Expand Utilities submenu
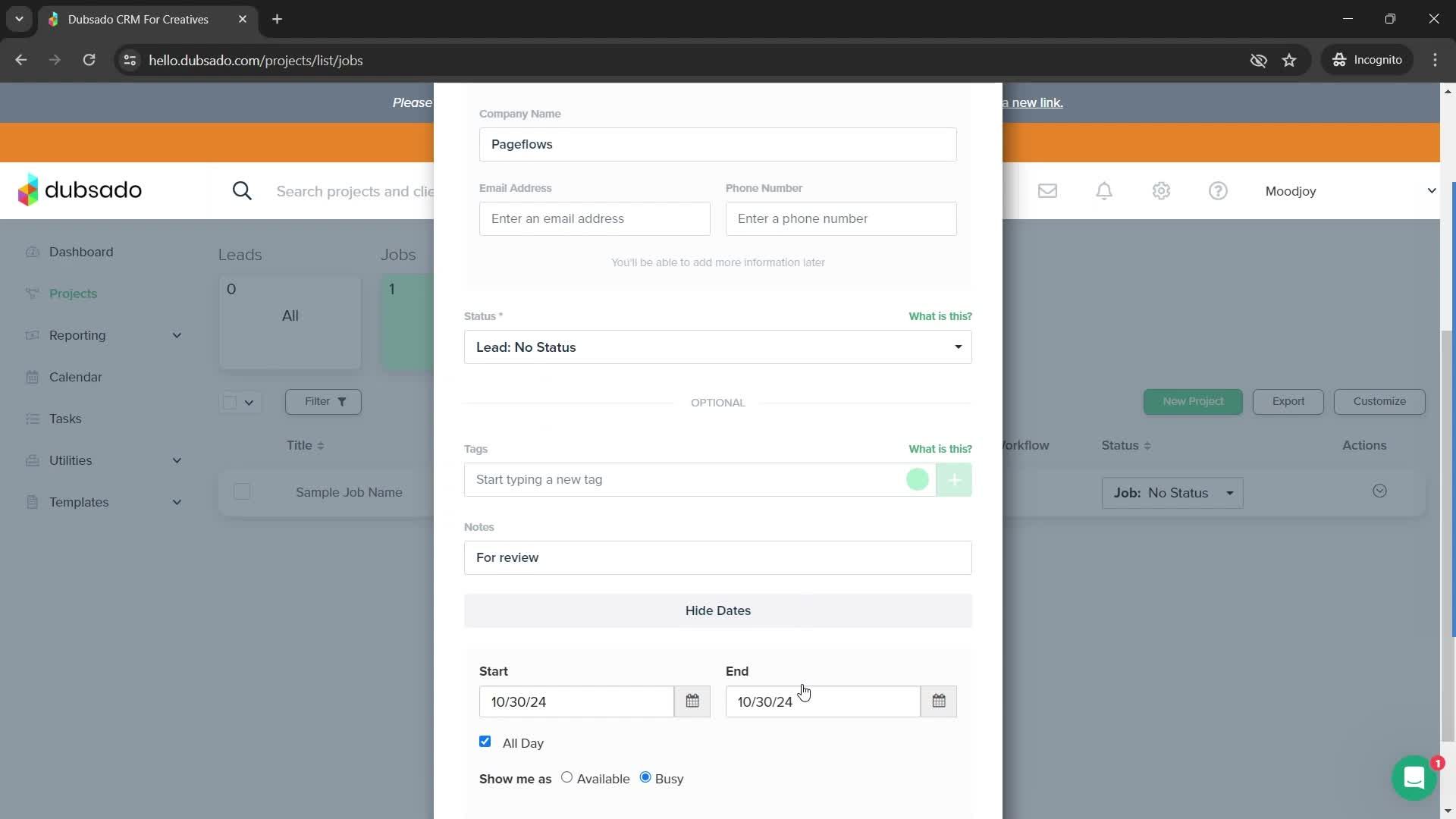This screenshot has width=1456, height=819. pos(177,460)
